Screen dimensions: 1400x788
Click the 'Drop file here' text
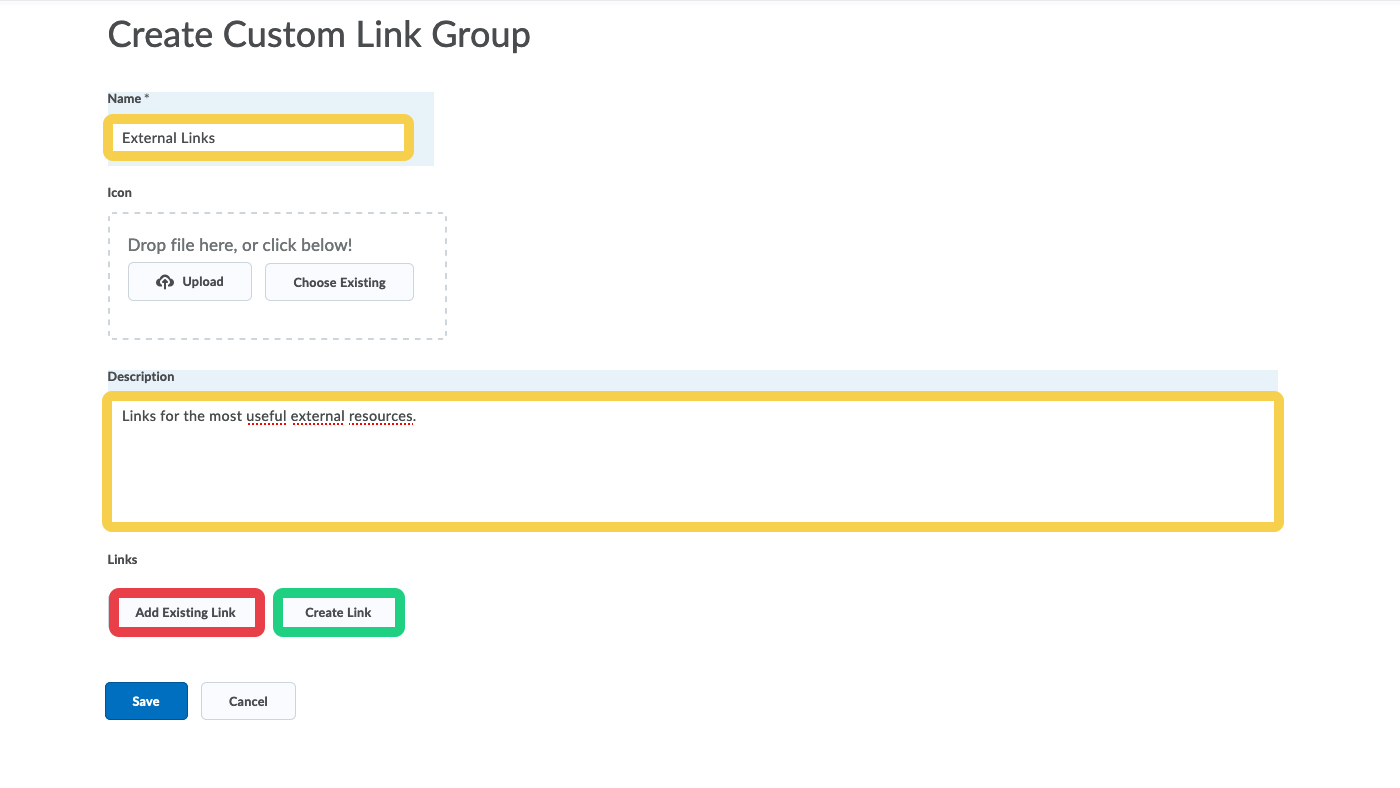point(240,245)
